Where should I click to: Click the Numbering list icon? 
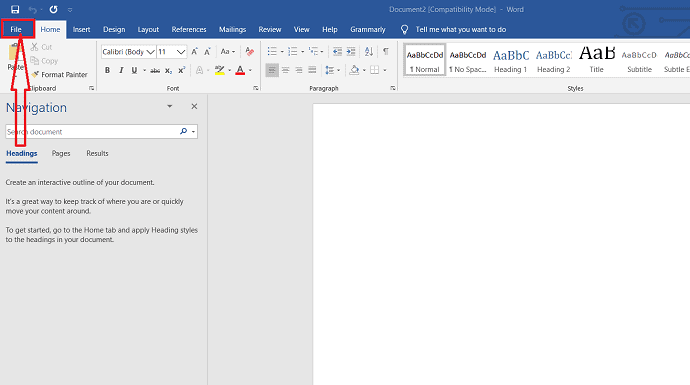(293, 51)
